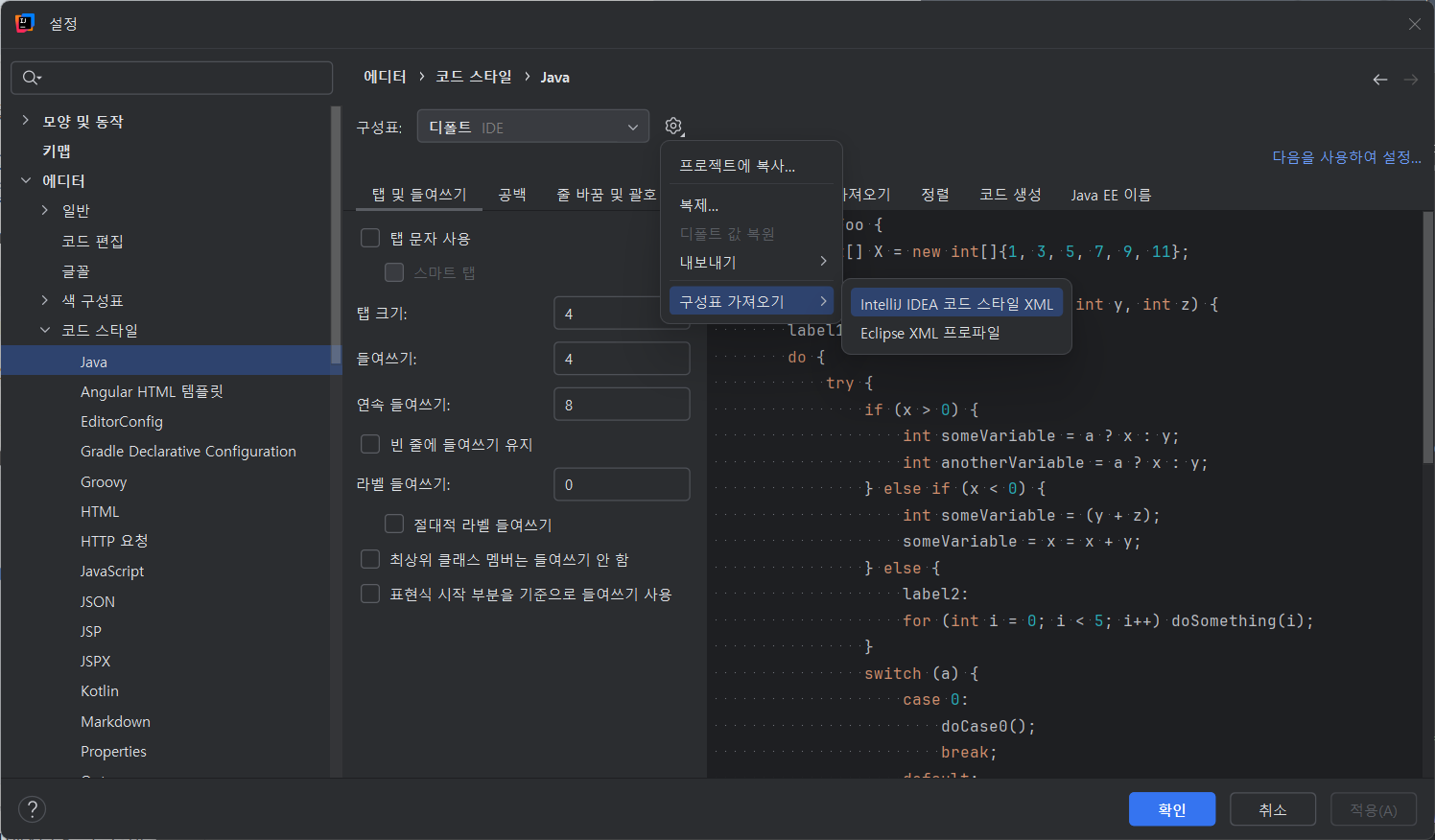Select 'JavaScript' code style item
The width and height of the screenshot is (1435, 840).
(112, 571)
